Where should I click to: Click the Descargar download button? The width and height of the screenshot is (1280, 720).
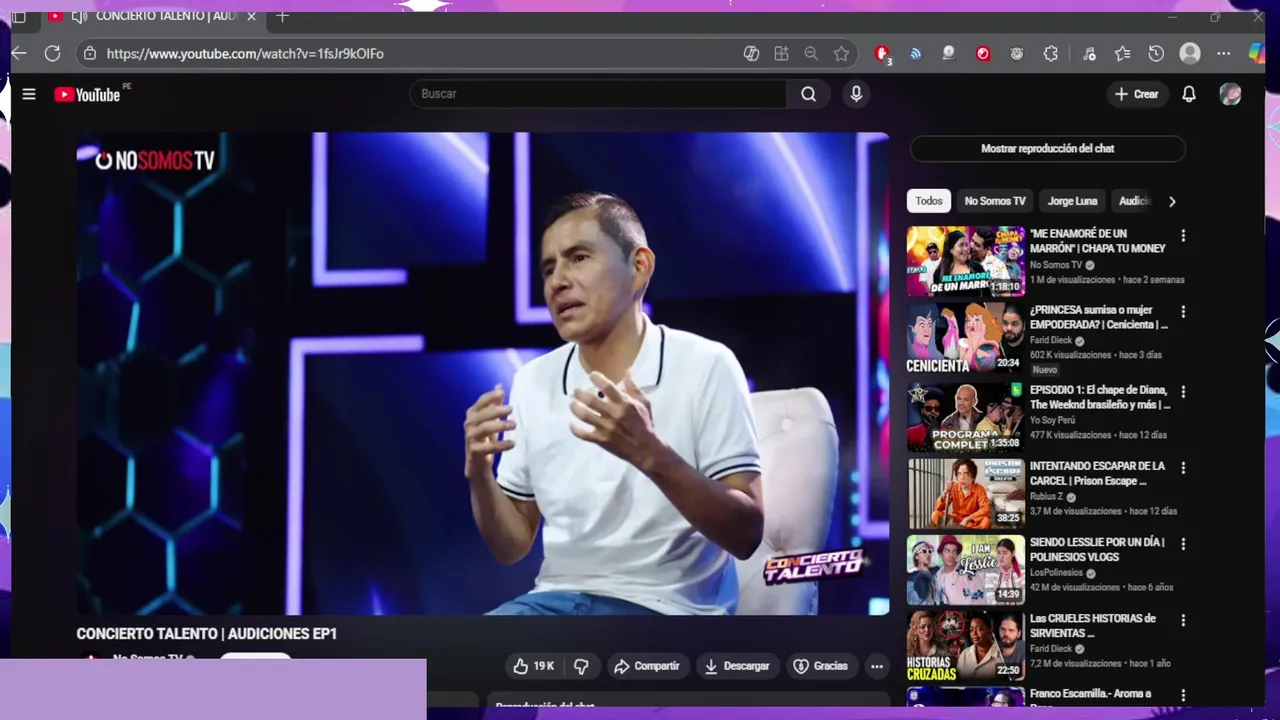click(737, 666)
